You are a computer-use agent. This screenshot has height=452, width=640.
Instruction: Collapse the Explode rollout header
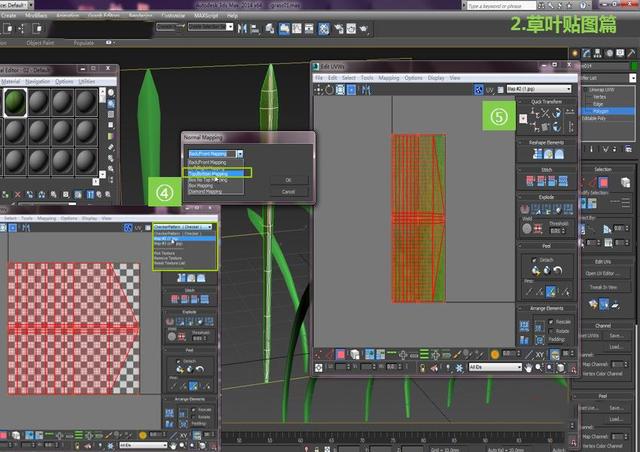pyautogui.click(x=546, y=197)
